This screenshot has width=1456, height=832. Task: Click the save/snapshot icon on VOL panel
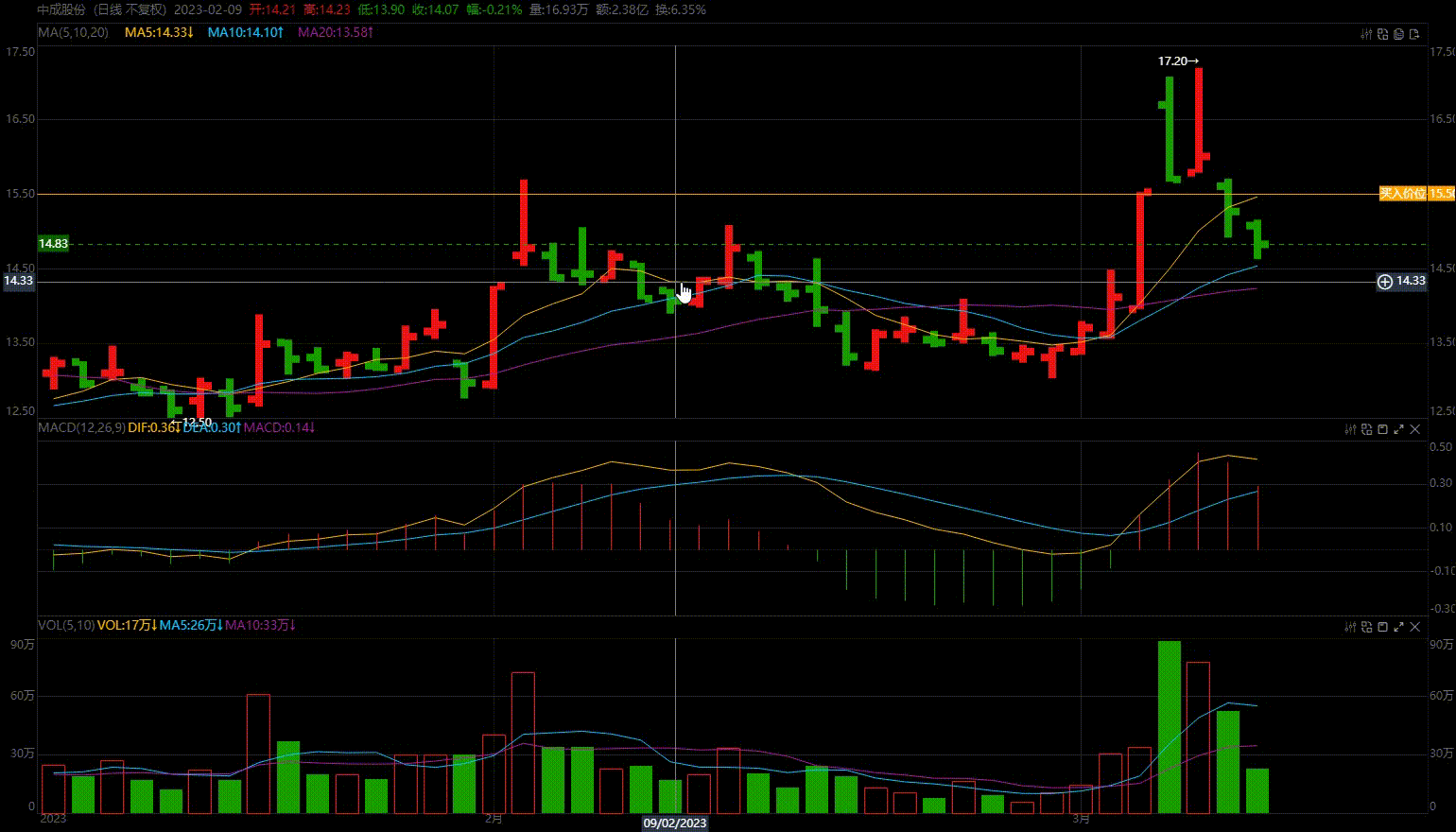(1382, 627)
